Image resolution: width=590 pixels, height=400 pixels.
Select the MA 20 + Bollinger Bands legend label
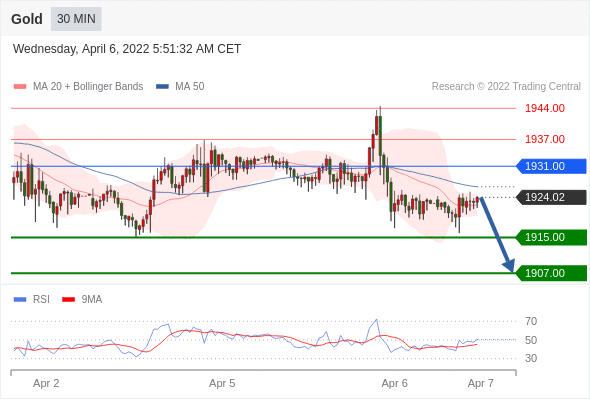click(88, 87)
